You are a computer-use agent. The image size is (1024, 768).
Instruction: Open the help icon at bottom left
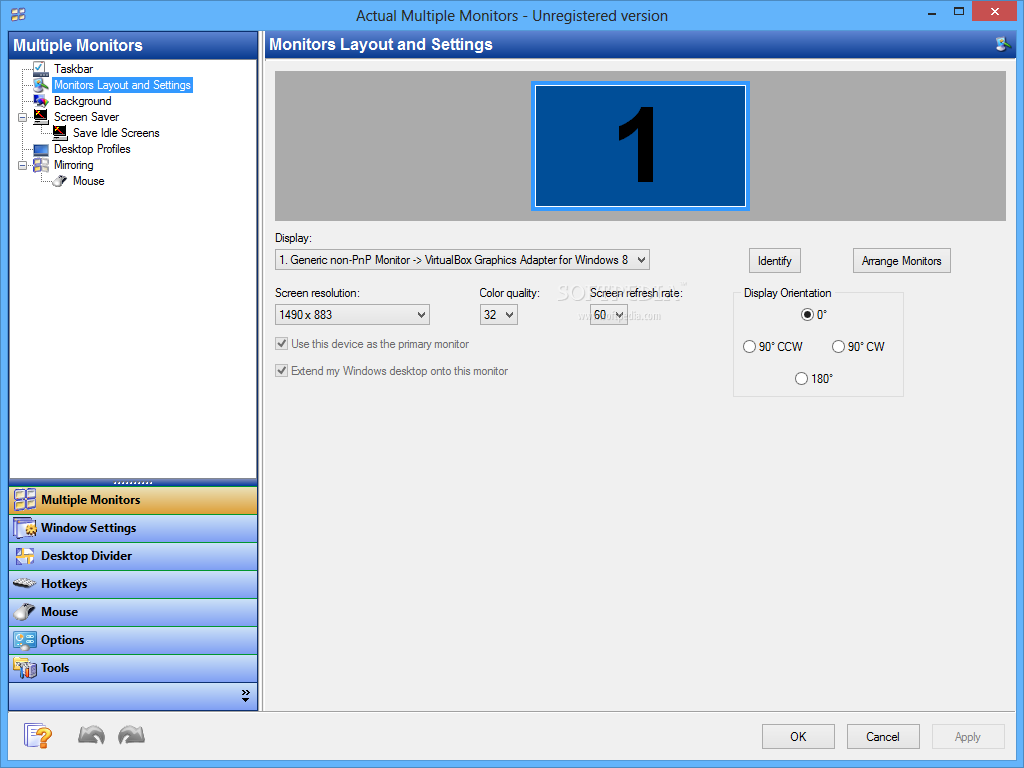[38, 735]
